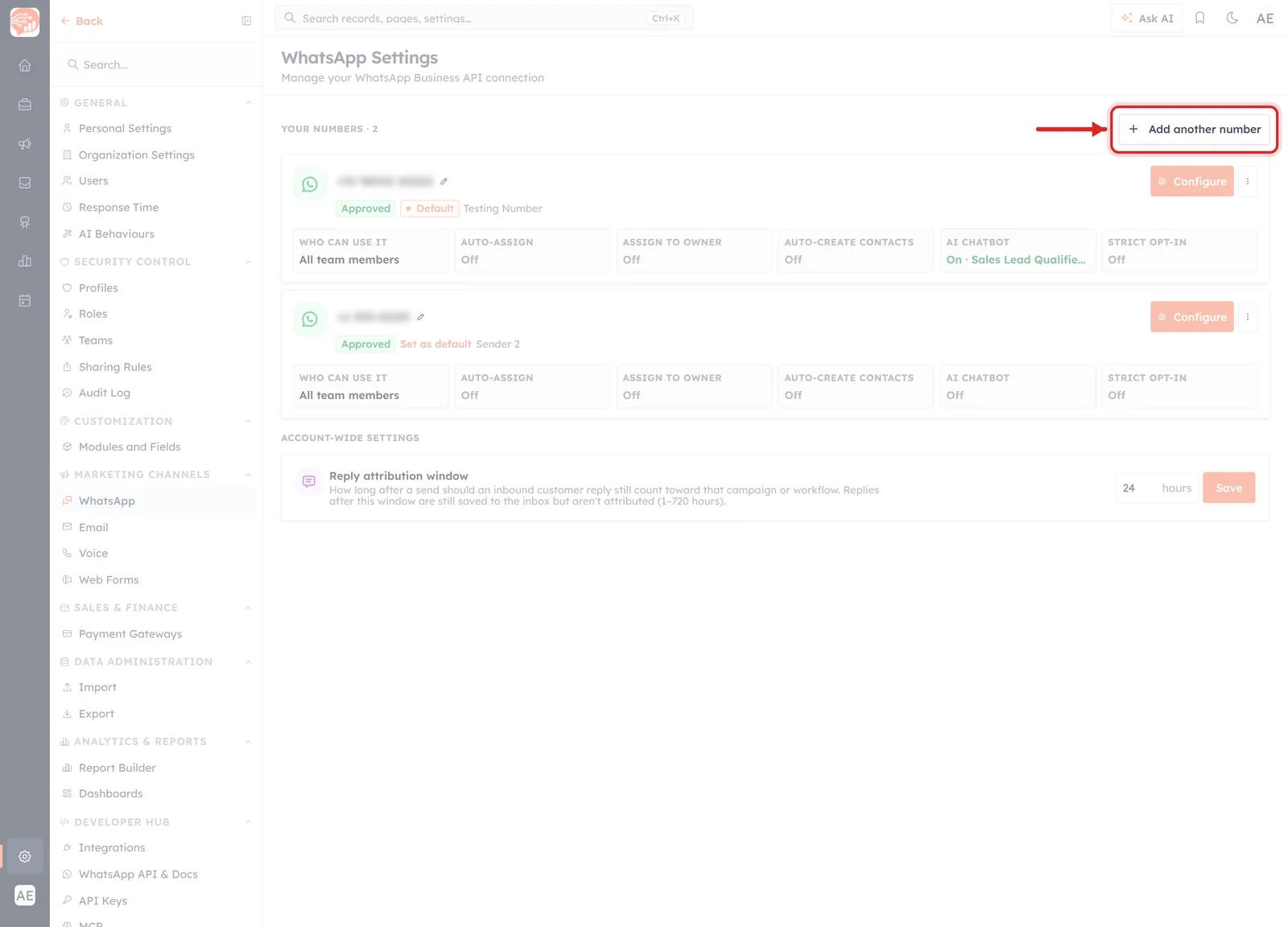
Task: Collapse the settings sidebar panel icon
Action: coord(246,21)
